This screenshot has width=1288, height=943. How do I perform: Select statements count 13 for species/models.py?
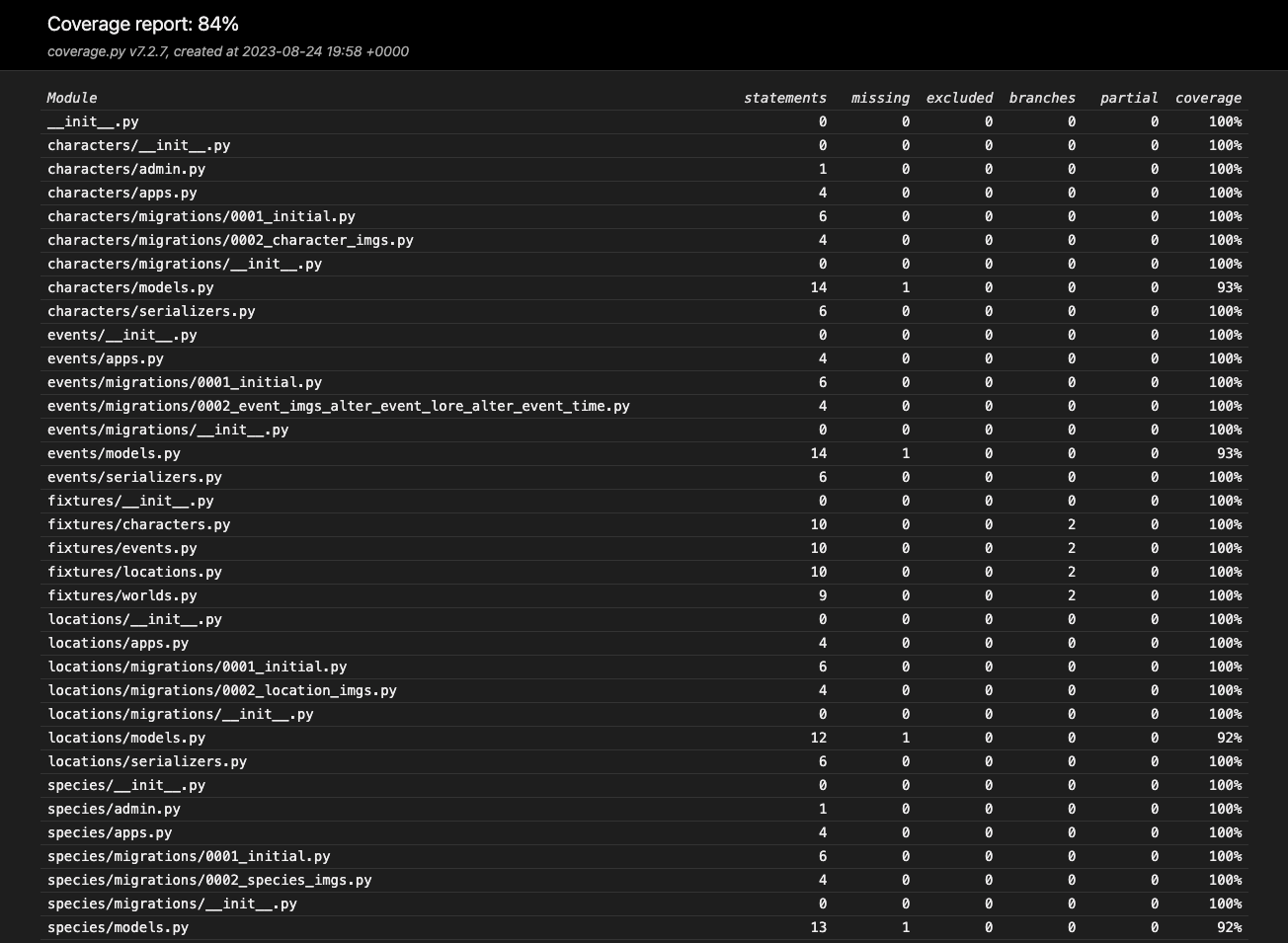click(x=819, y=927)
